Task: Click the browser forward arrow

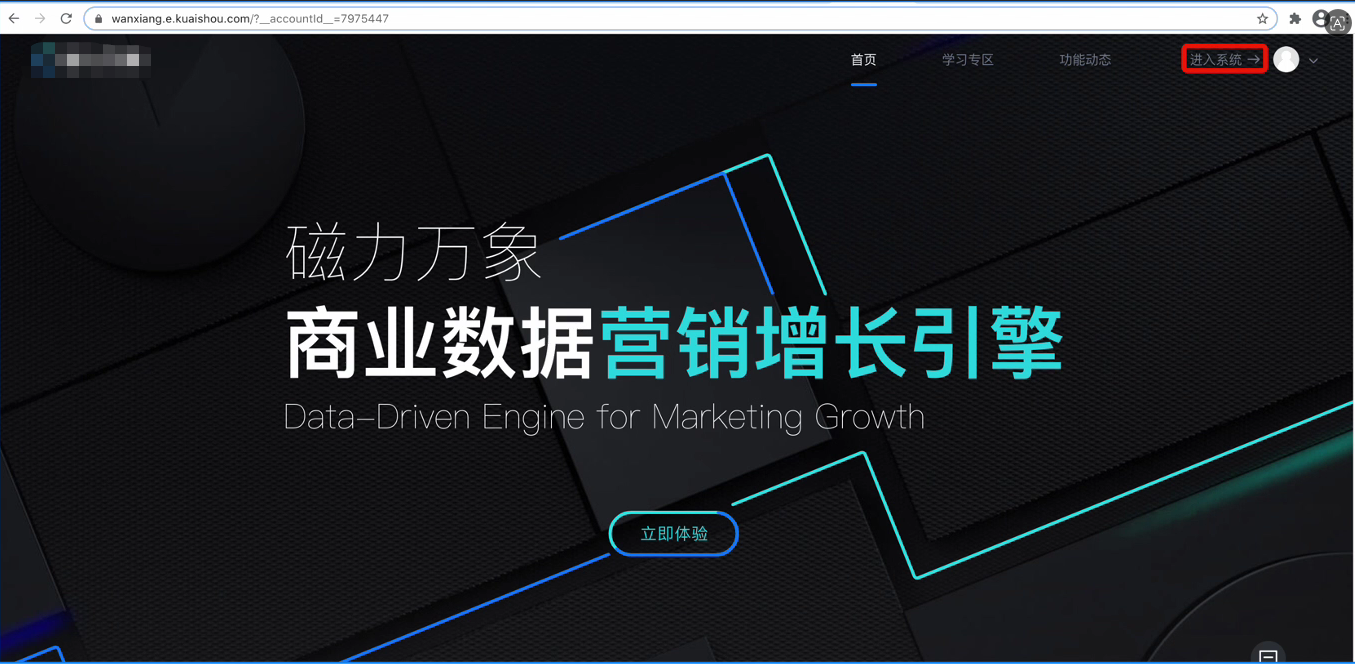Action: coord(40,17)
